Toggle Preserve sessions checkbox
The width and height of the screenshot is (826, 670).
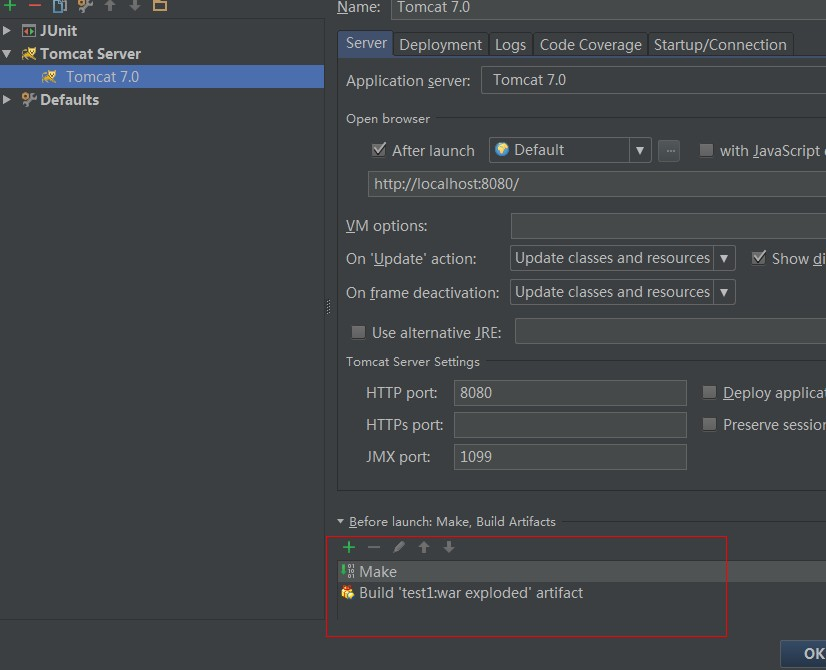coord(710,425)
